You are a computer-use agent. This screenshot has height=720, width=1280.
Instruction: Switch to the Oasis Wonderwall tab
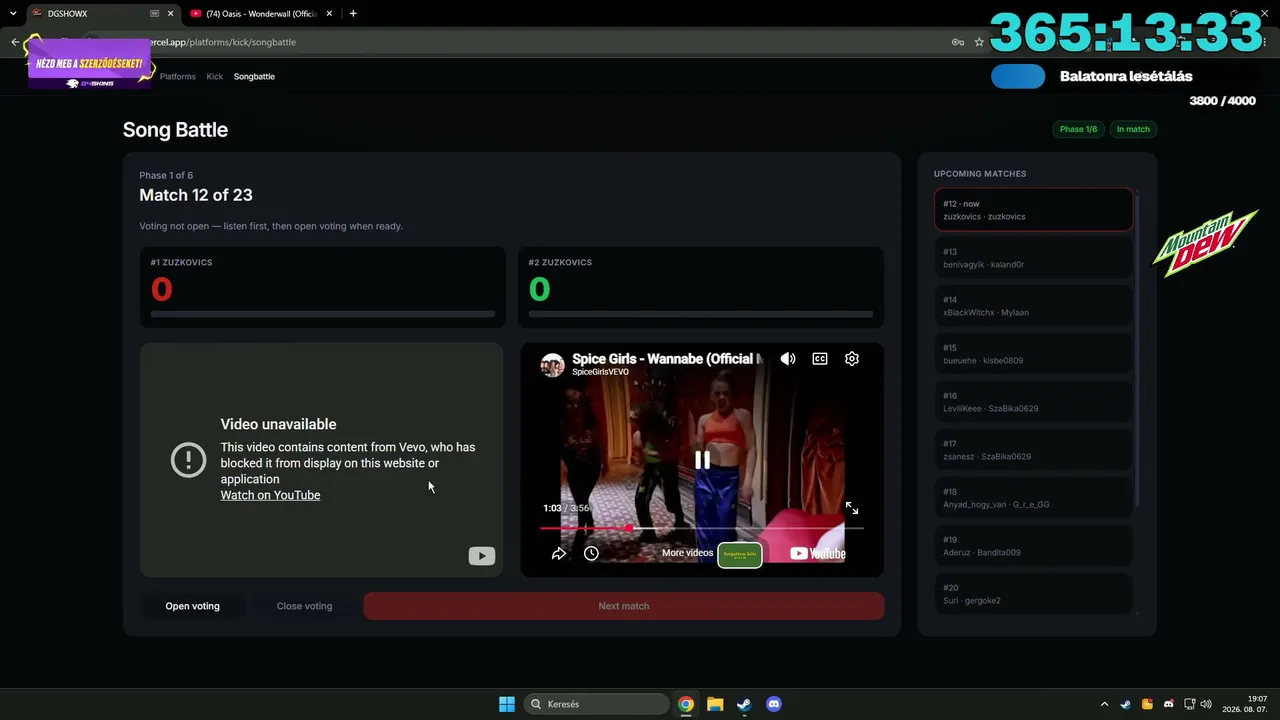click(x=260, y=14)
